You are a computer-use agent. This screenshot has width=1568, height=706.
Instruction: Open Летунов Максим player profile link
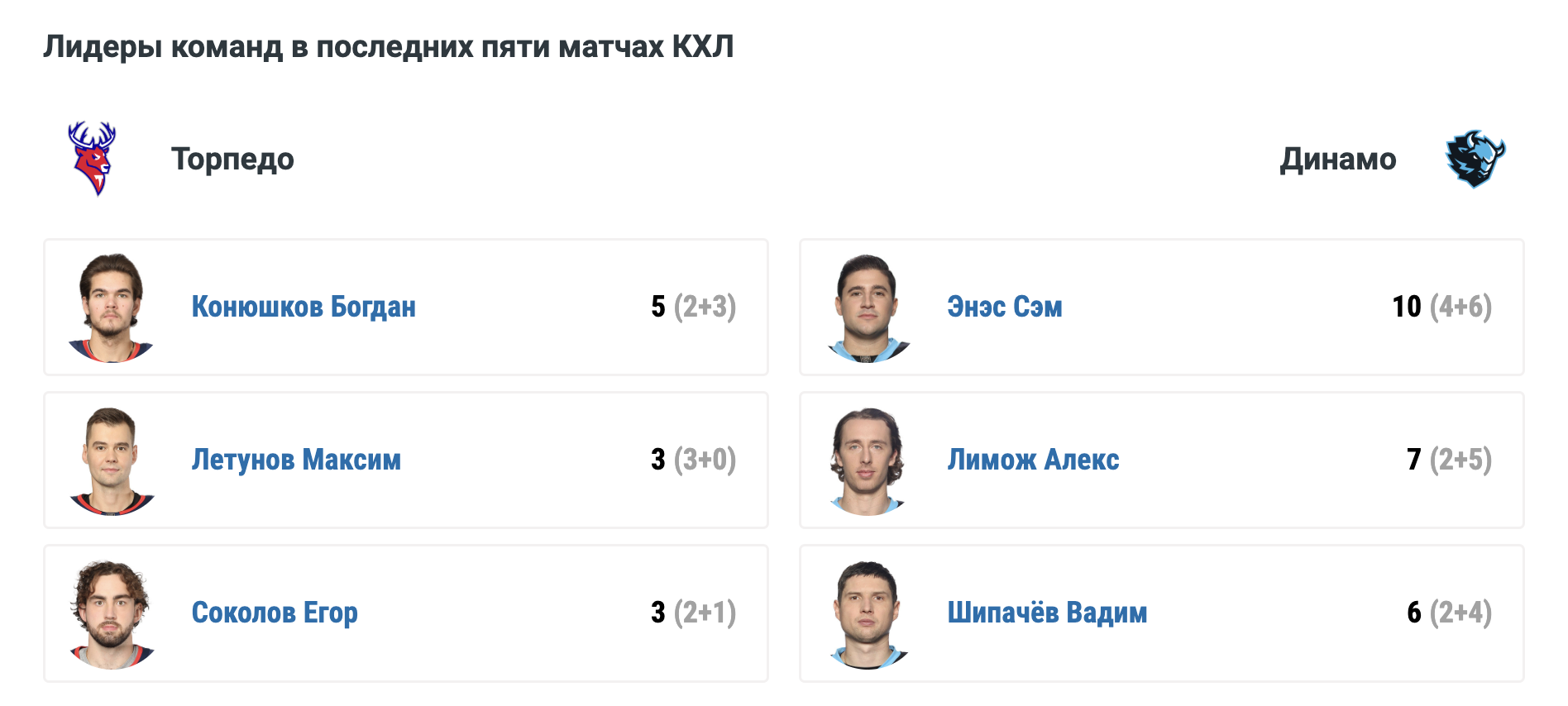296,460
